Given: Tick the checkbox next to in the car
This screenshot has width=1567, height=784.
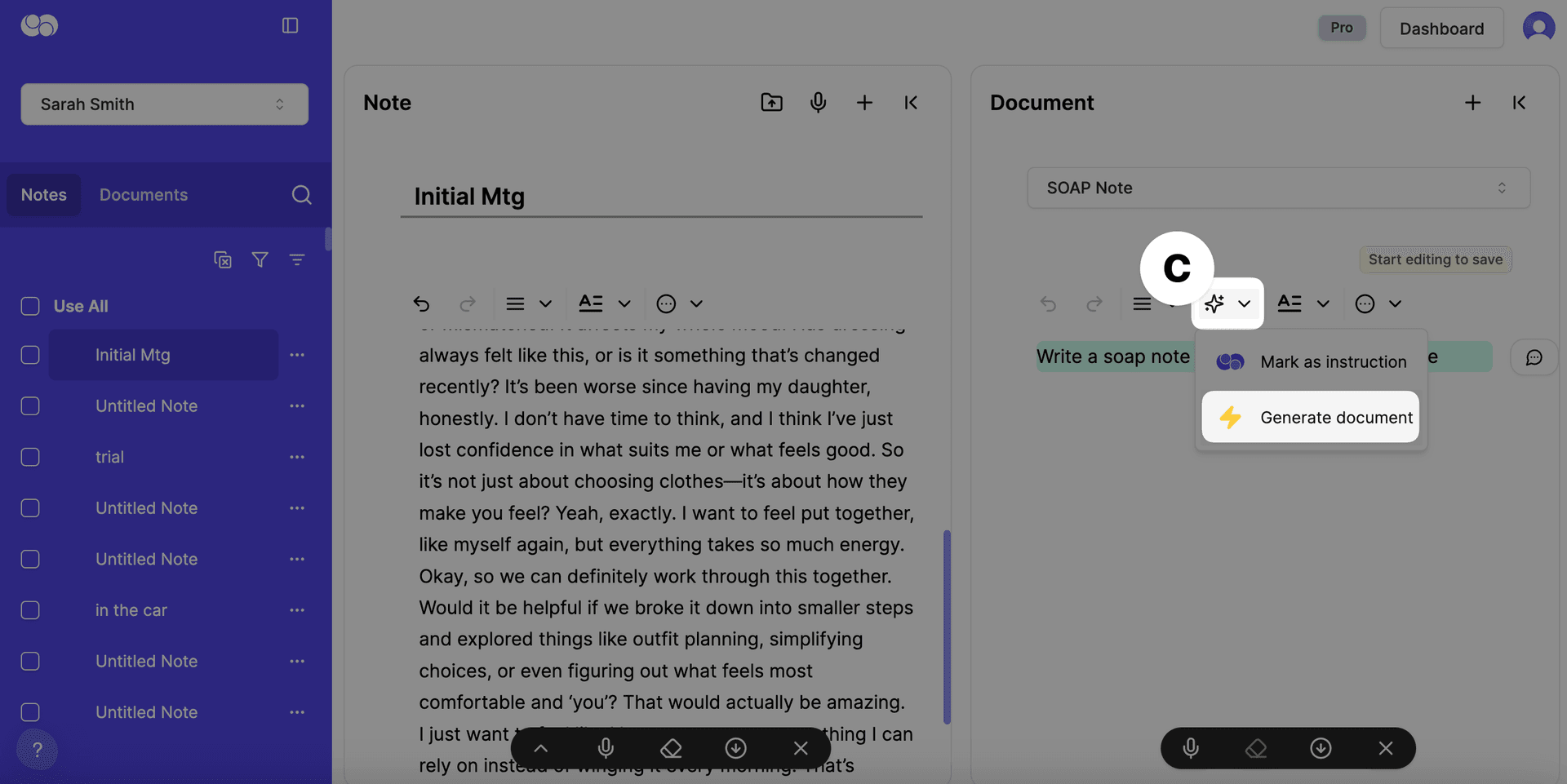Looking at the screenshot, I should tap(30, 610).
